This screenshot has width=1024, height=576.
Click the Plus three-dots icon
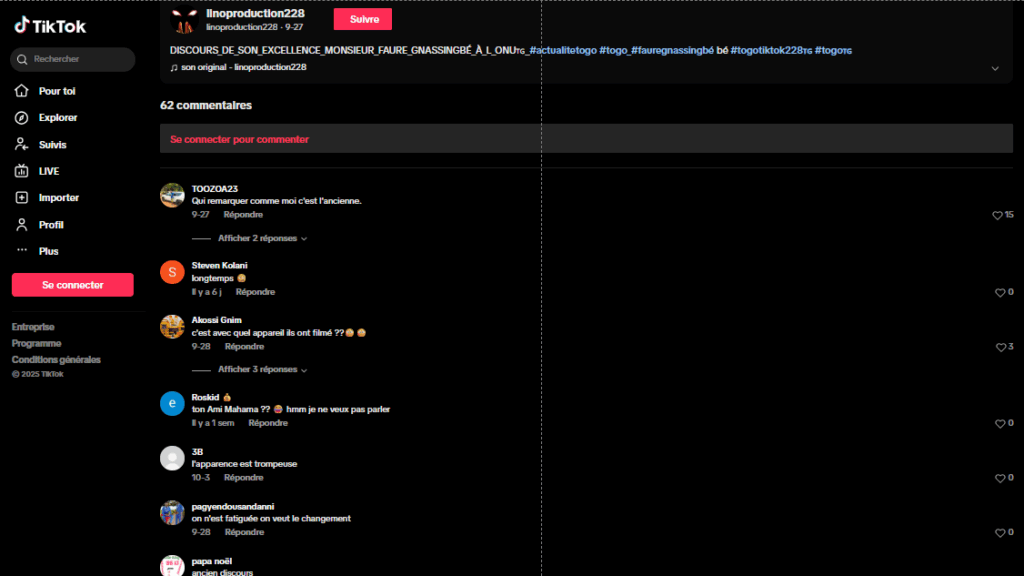click(21, 251)
